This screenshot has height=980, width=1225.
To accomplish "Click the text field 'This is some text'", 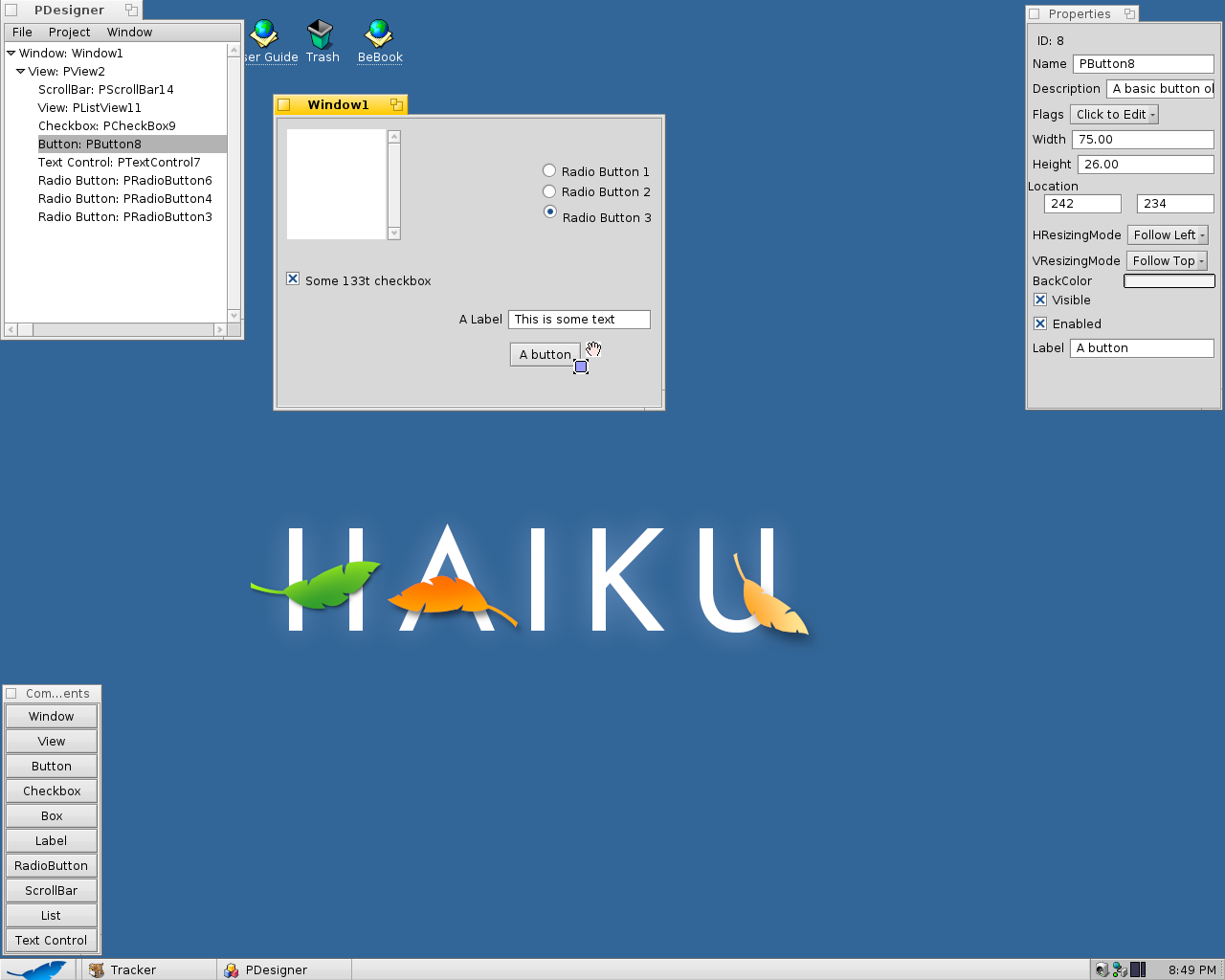I will point(579,320).
